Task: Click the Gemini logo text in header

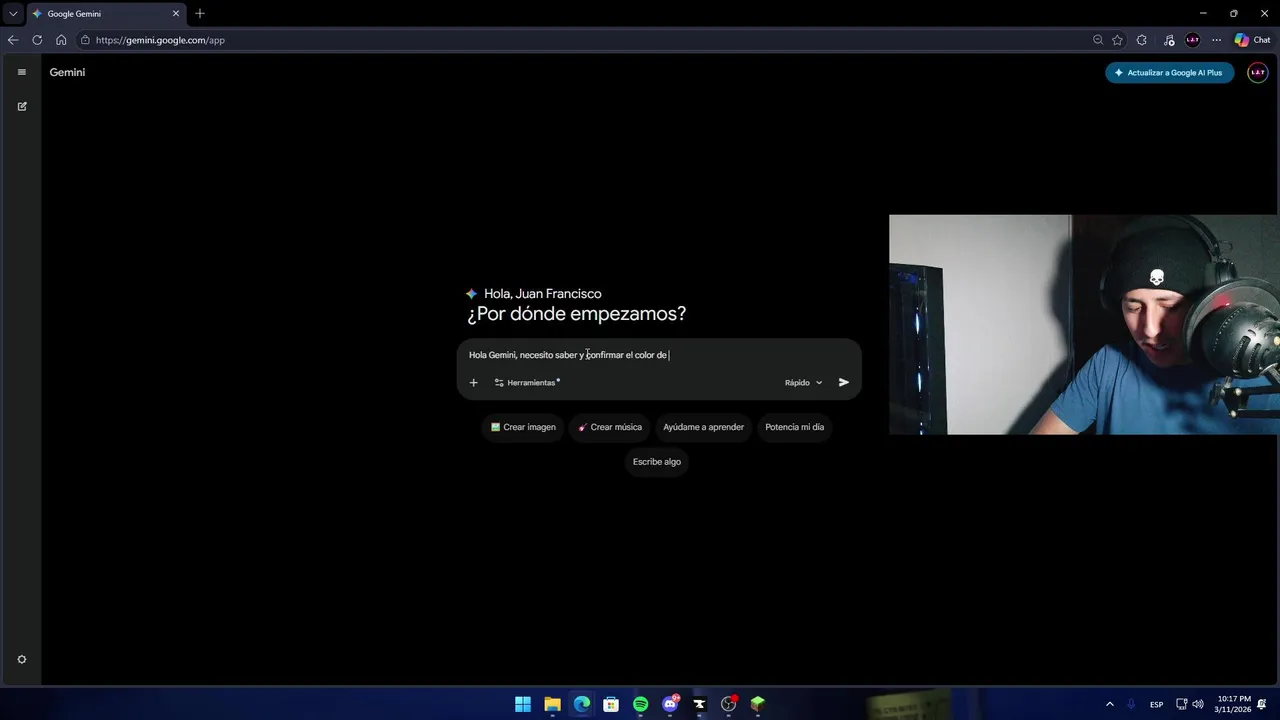Action: pos(67,72)
